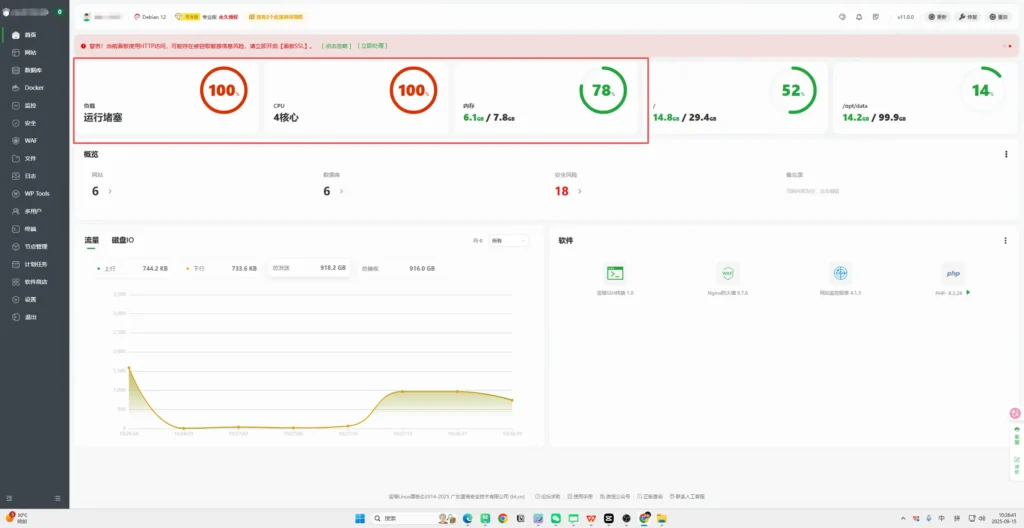Open the 终端 terminal sidebar item
1024x528 pixels.
[x=34, y=229]
